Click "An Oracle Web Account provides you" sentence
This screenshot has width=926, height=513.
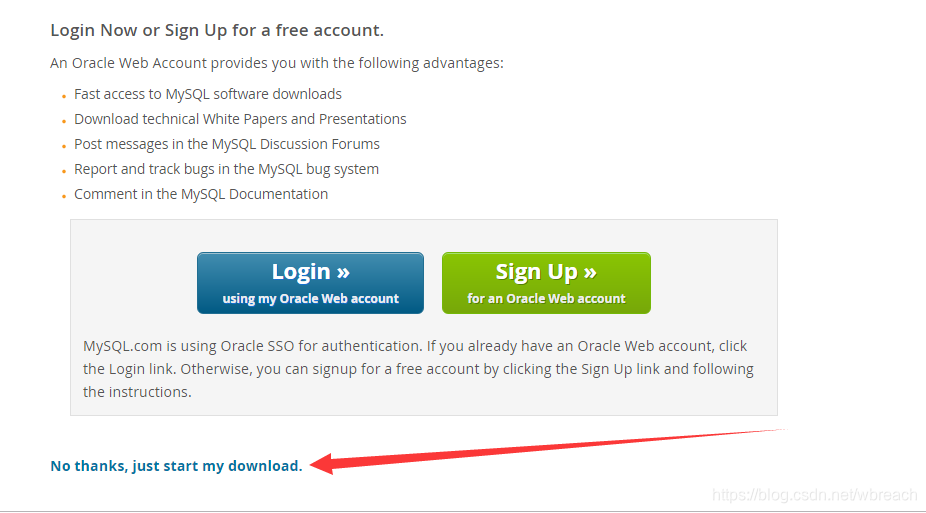coord(276,63)
